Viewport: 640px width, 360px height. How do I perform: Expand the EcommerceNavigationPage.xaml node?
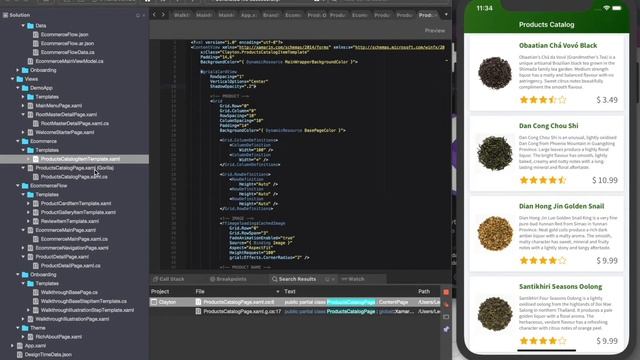pos(23,248)
